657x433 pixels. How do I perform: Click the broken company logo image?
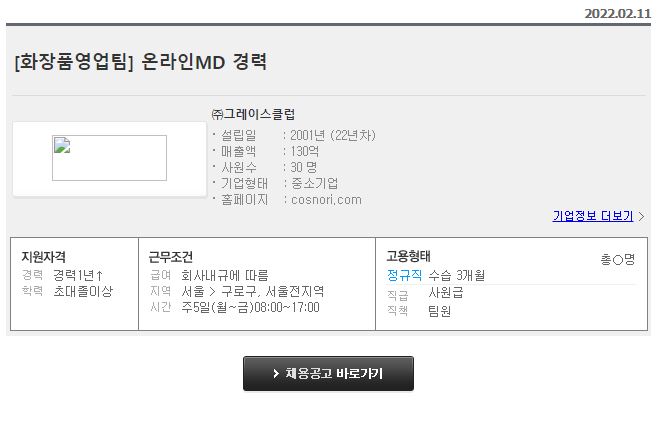pyautogui.click(x=109, y=158)
